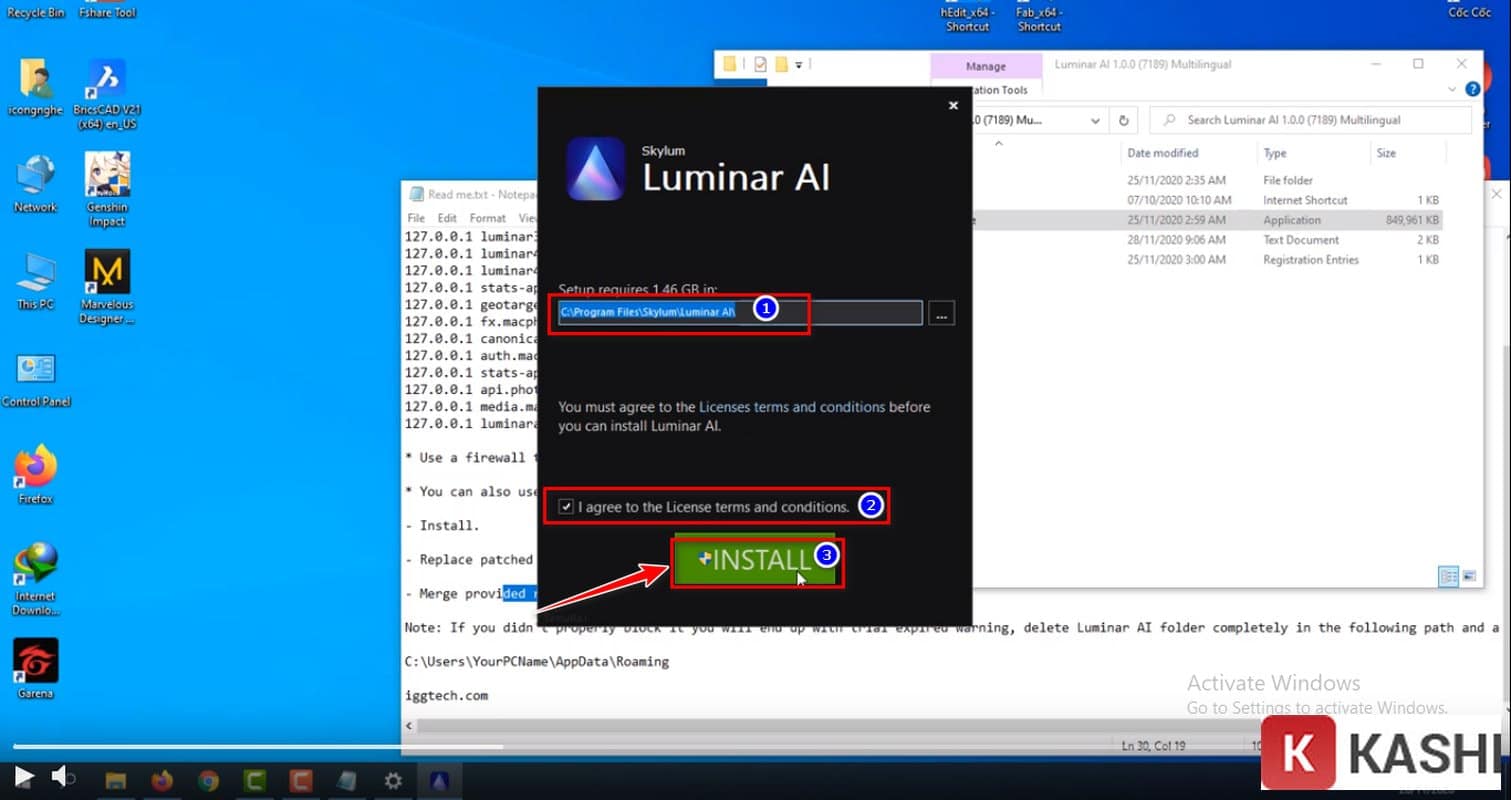This screenshot has width=1511, height=800.
Task: Select the Marvelous Designer desktop icon
Action: [107, 288]
